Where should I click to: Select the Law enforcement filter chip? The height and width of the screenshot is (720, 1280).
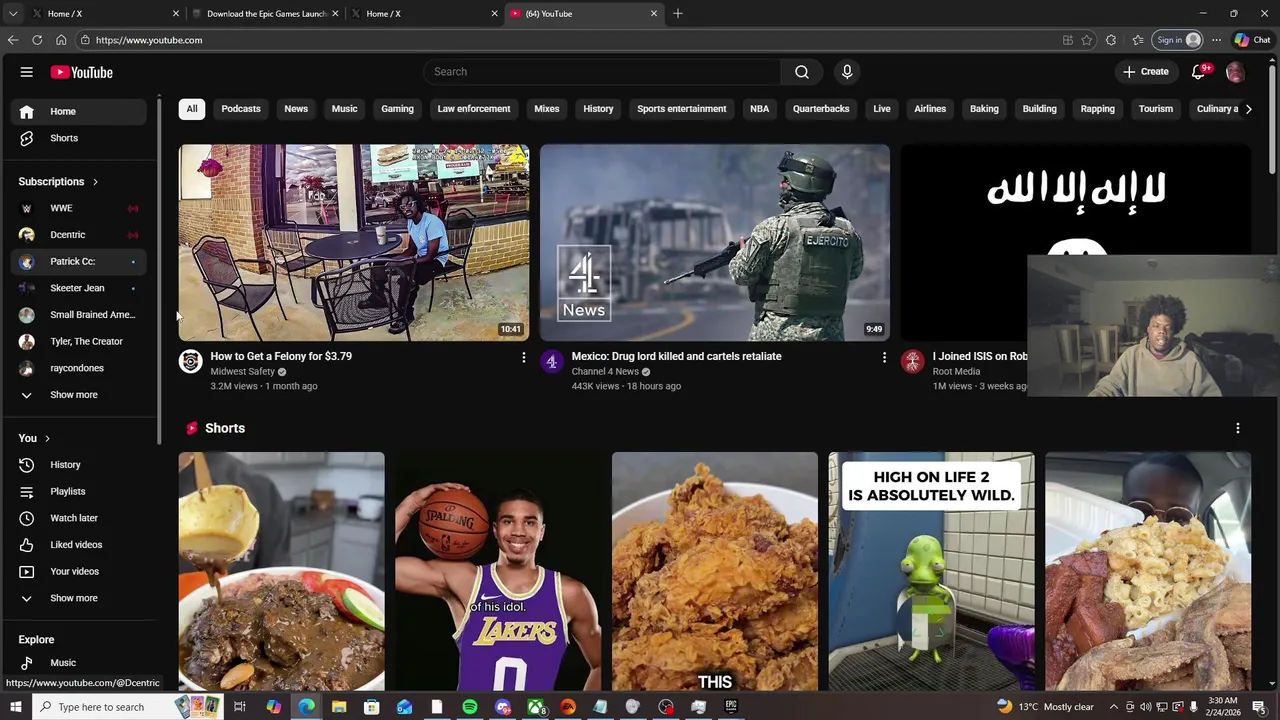click(474, 109)
